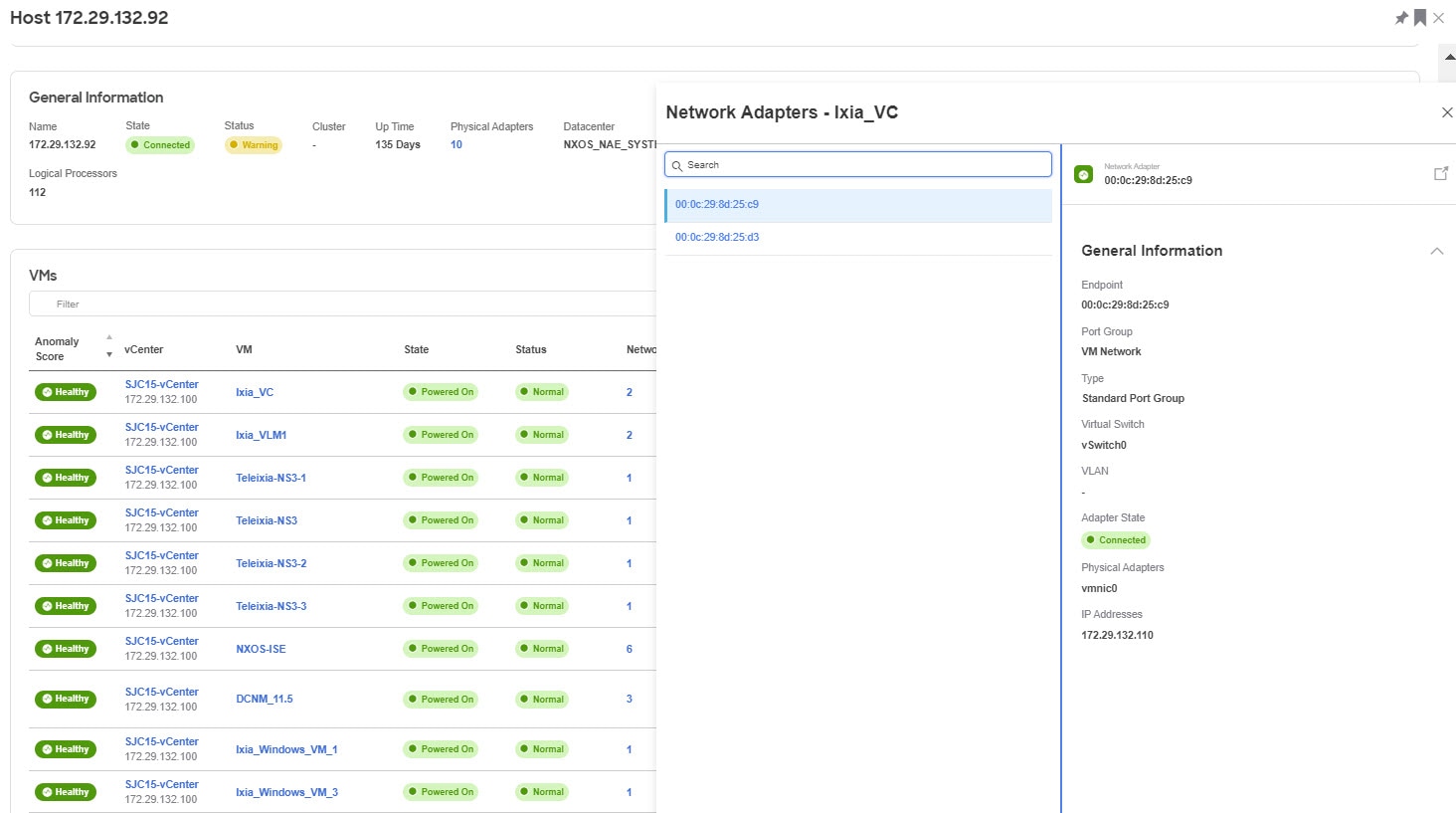Open the Teleixia-NS3-2 VM link
Viewport: 1456px width, 813px height.
pos(272,563)
